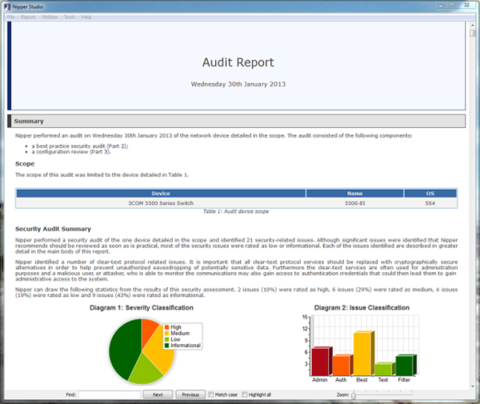
Task: Click the Next find button
Action: [158, 395]
